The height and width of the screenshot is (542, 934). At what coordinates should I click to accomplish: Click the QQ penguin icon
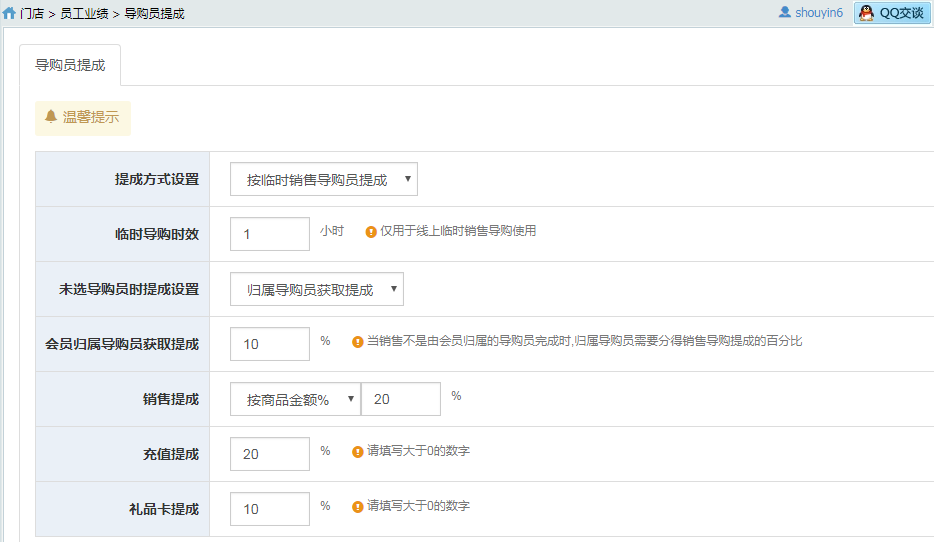[866, 13]
